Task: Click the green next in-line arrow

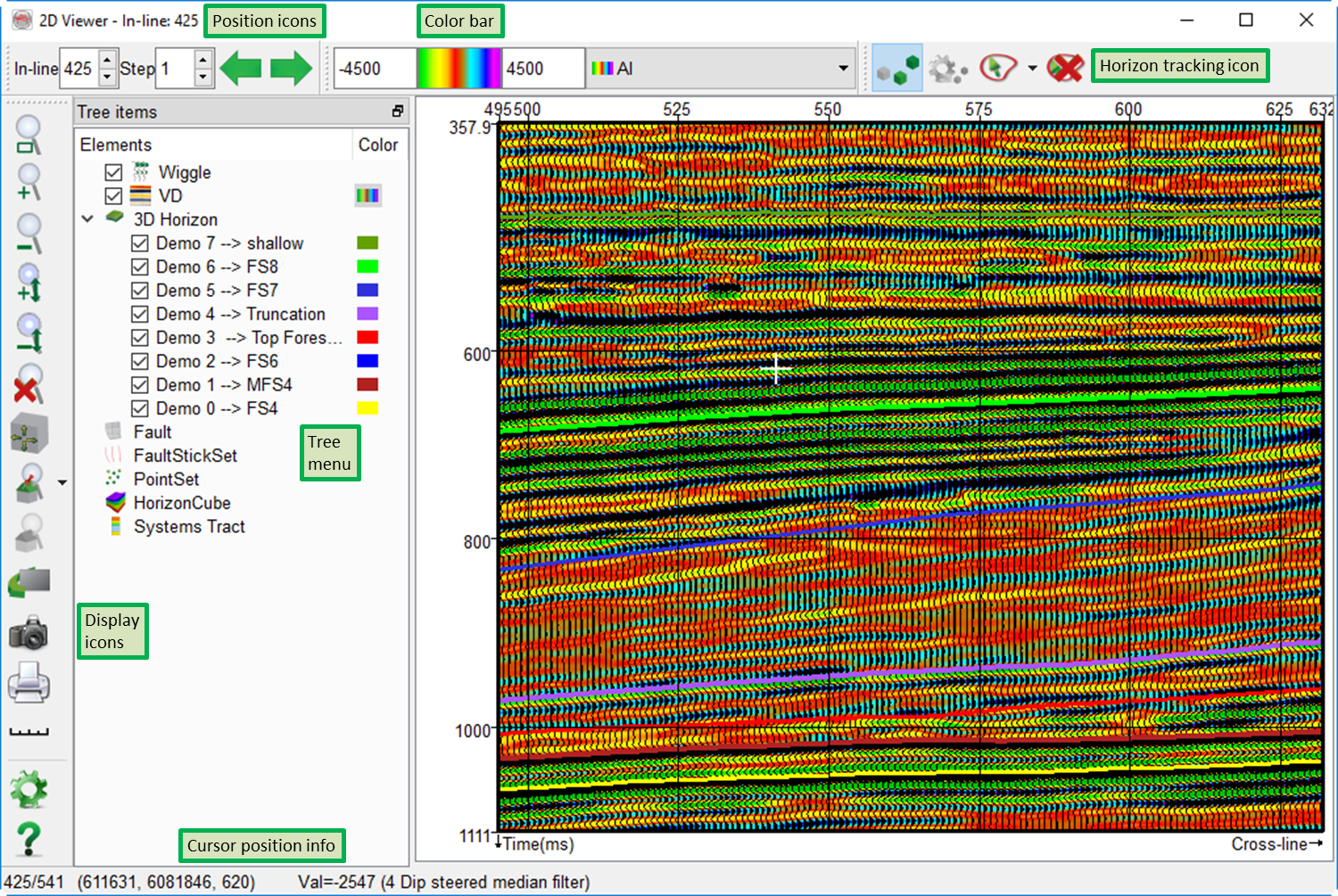Action: coord(291,69)
